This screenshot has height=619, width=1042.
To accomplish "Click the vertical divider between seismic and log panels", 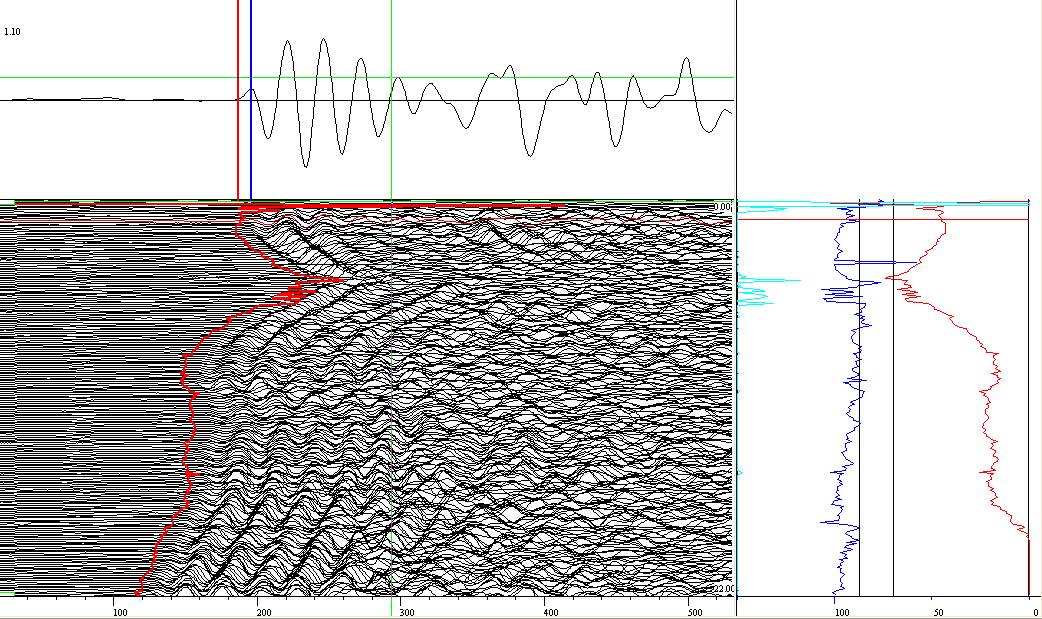I will [736, 400].
